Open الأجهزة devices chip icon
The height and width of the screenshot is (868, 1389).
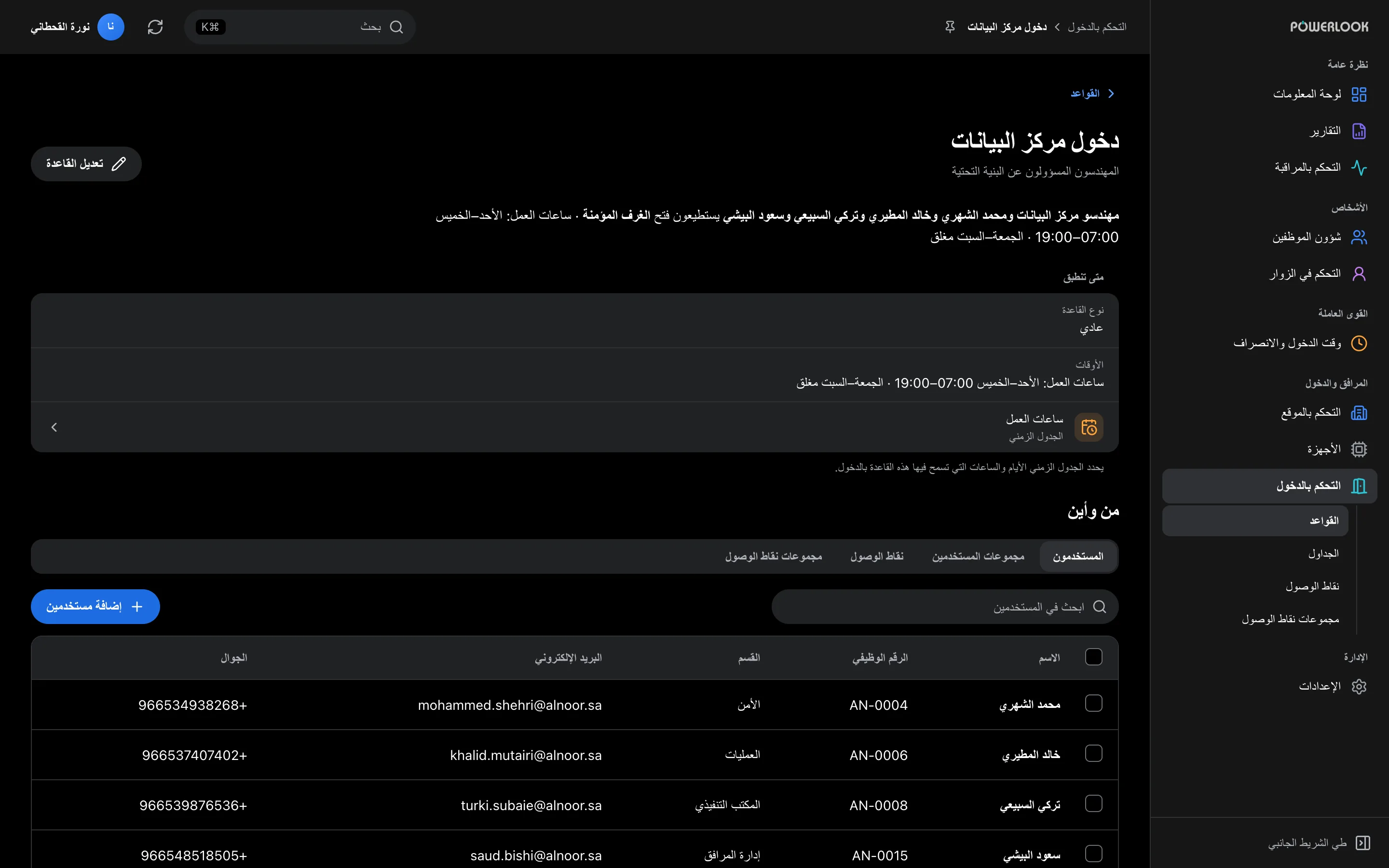tap(1359, 449)
